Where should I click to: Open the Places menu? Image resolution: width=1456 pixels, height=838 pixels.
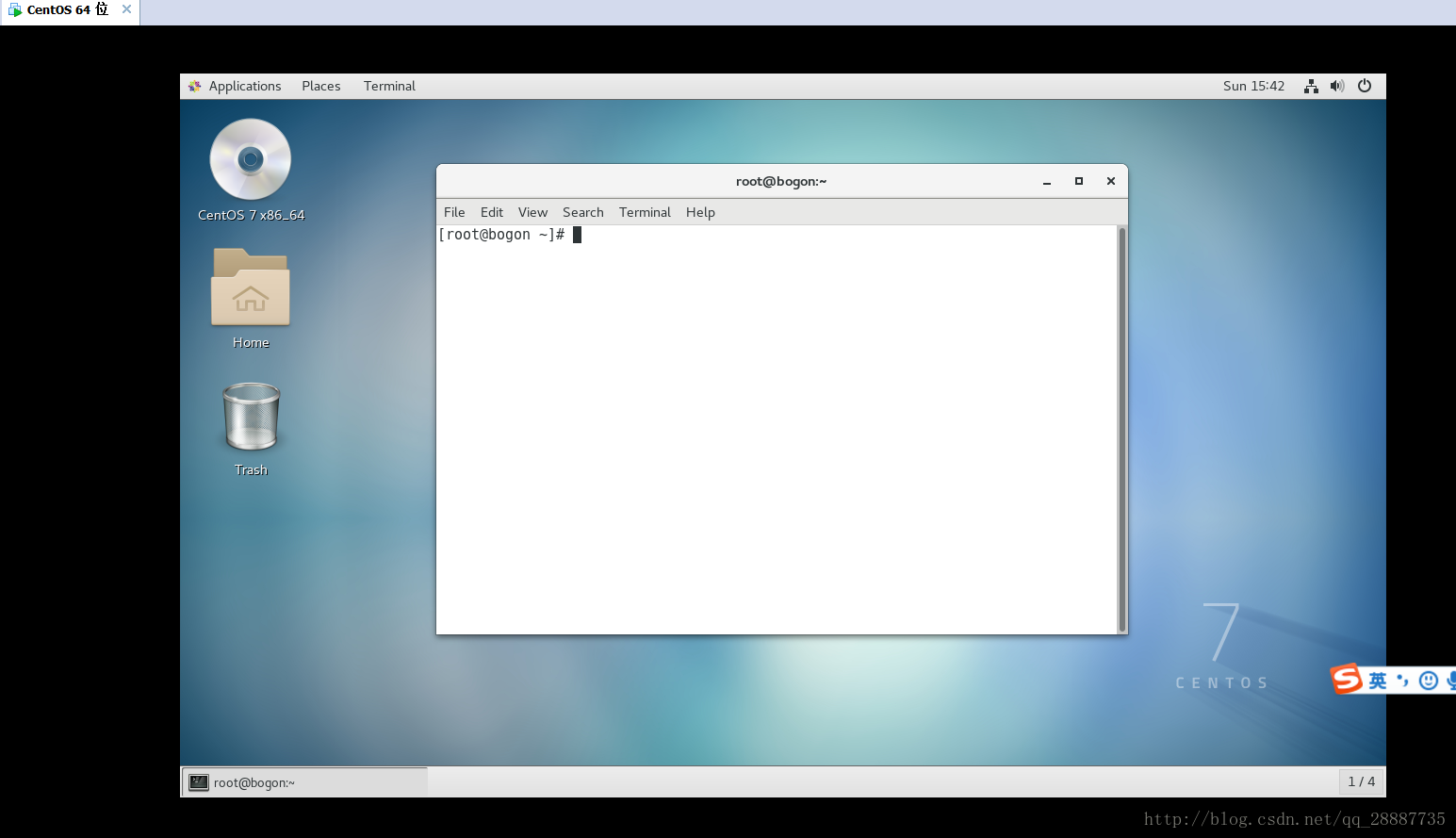point(321,86)
